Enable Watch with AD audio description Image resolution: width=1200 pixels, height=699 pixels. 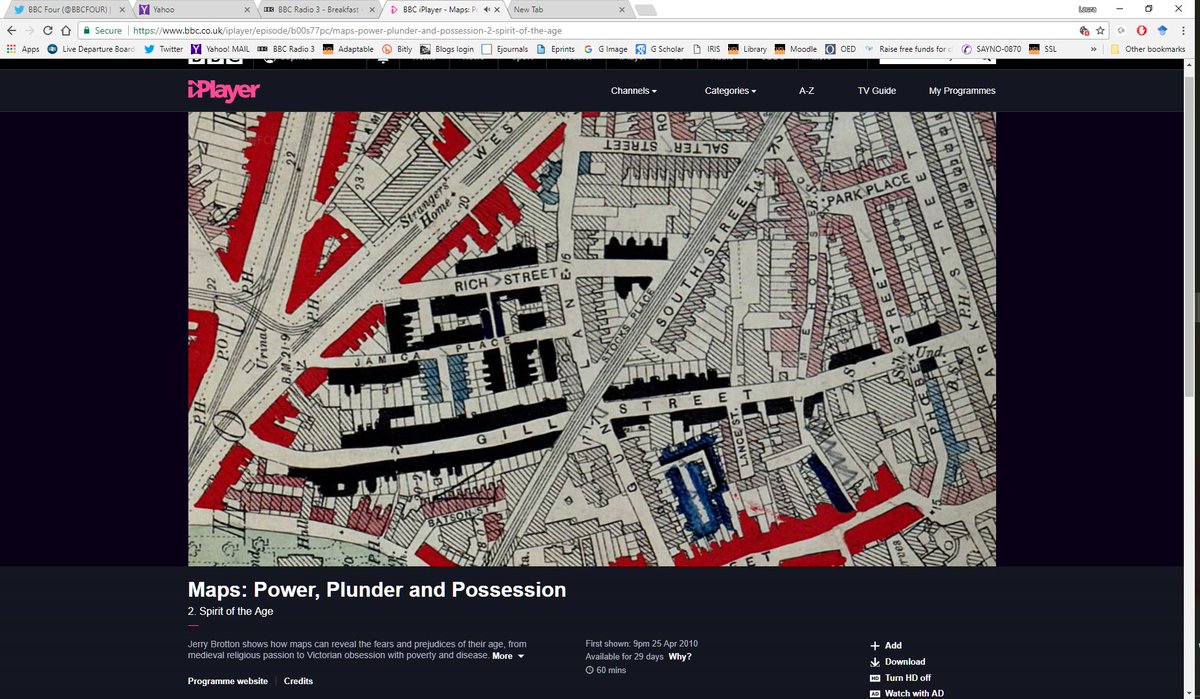tap(906, 693)
